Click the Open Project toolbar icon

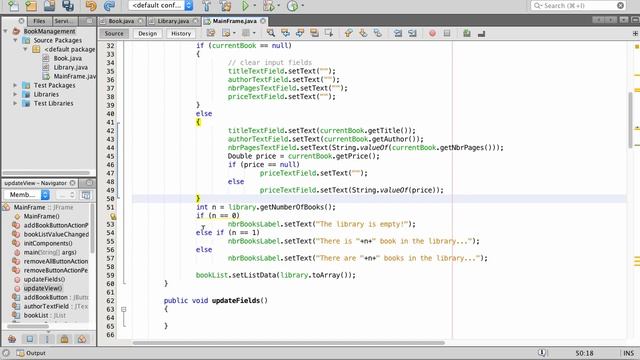click(49, 5)
